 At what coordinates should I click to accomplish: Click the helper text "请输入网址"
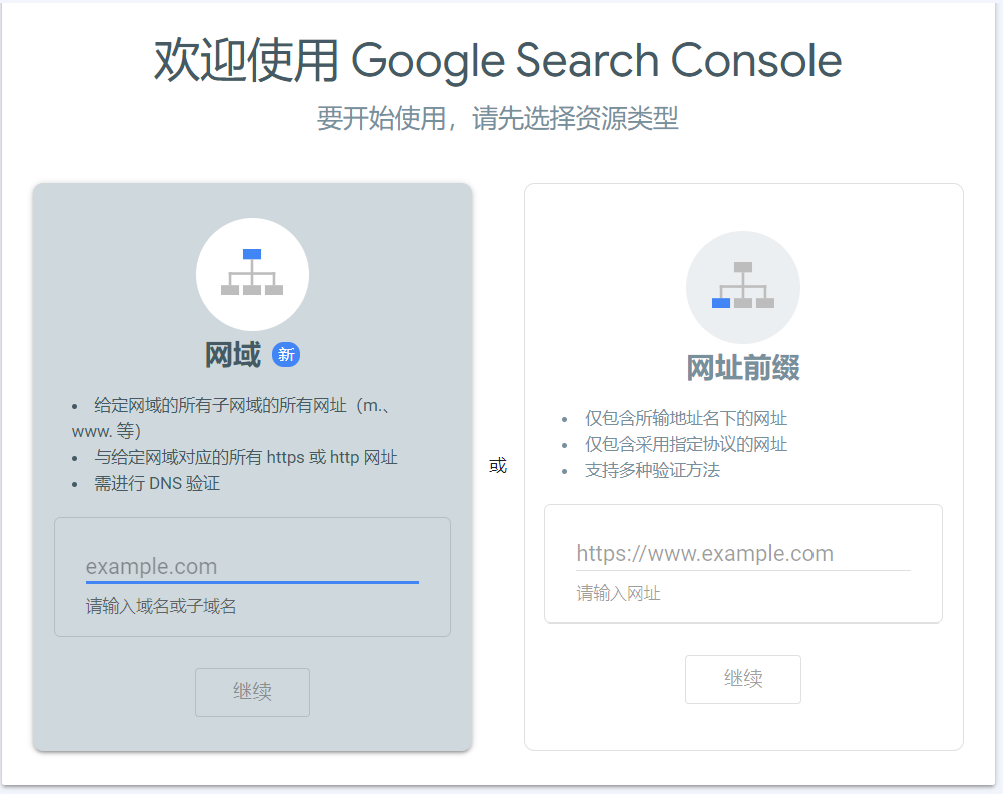coord(618,593)
